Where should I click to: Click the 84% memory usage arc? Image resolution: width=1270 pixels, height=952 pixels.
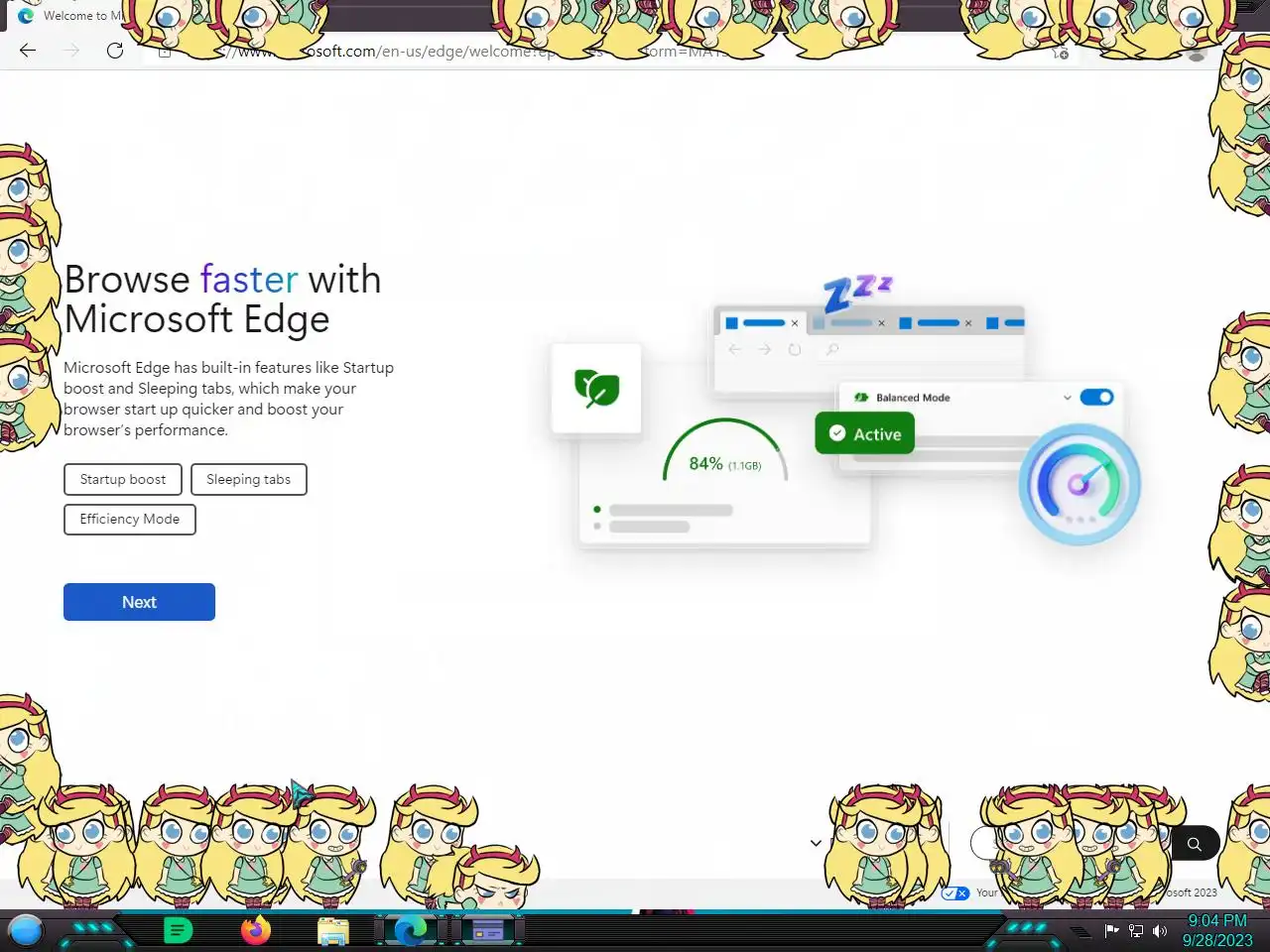pos(725,452)
